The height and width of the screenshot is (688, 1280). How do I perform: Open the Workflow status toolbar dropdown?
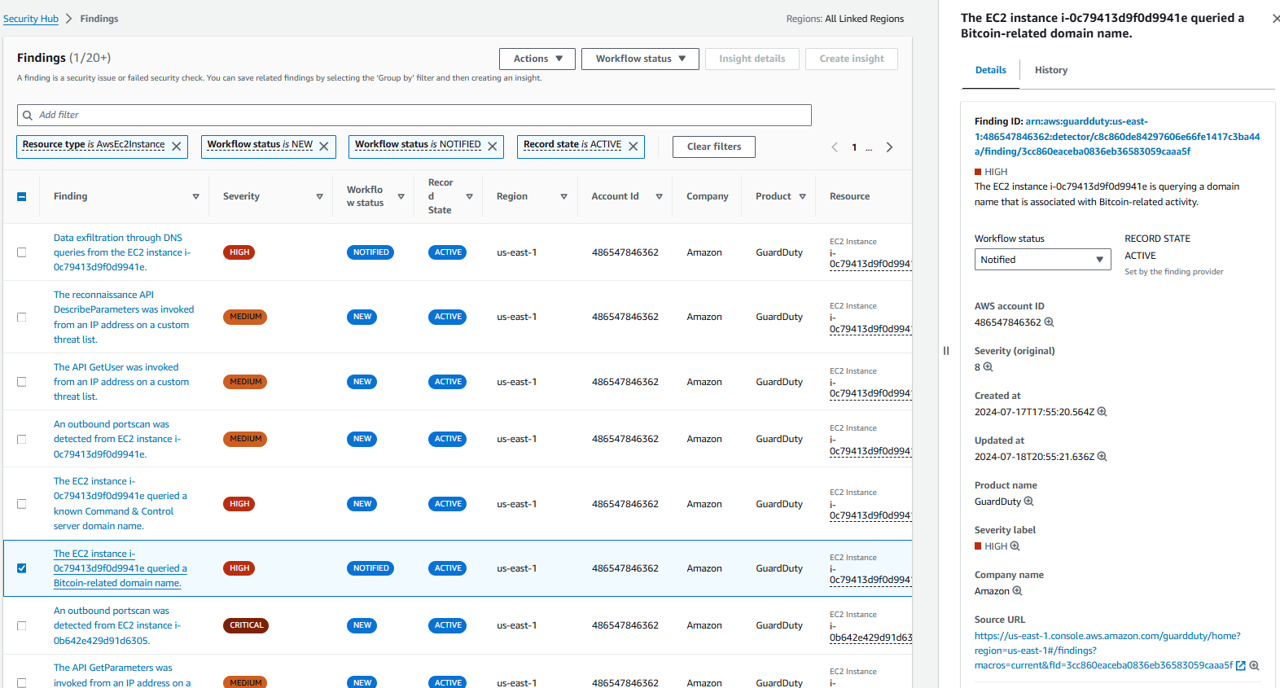tap(640, 59)
